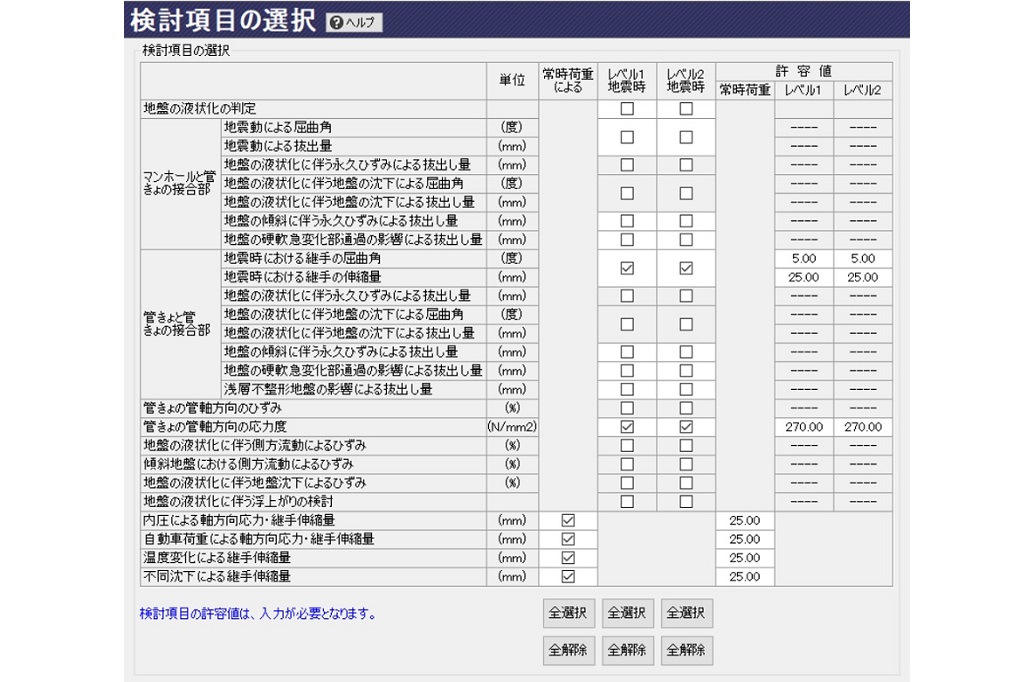
Task: Check レベル2 for pipe-joint 地盤の硬軟急変化部通過の影響による抜出し量
Action: pos(686,370)
